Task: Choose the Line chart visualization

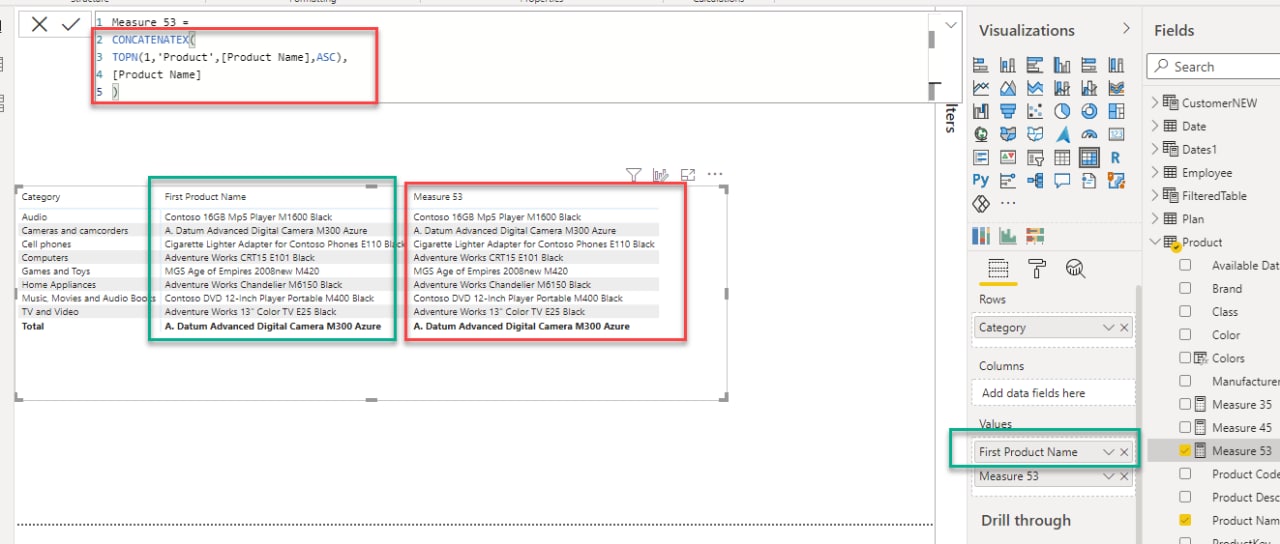Action: click(x=981, y=88)
